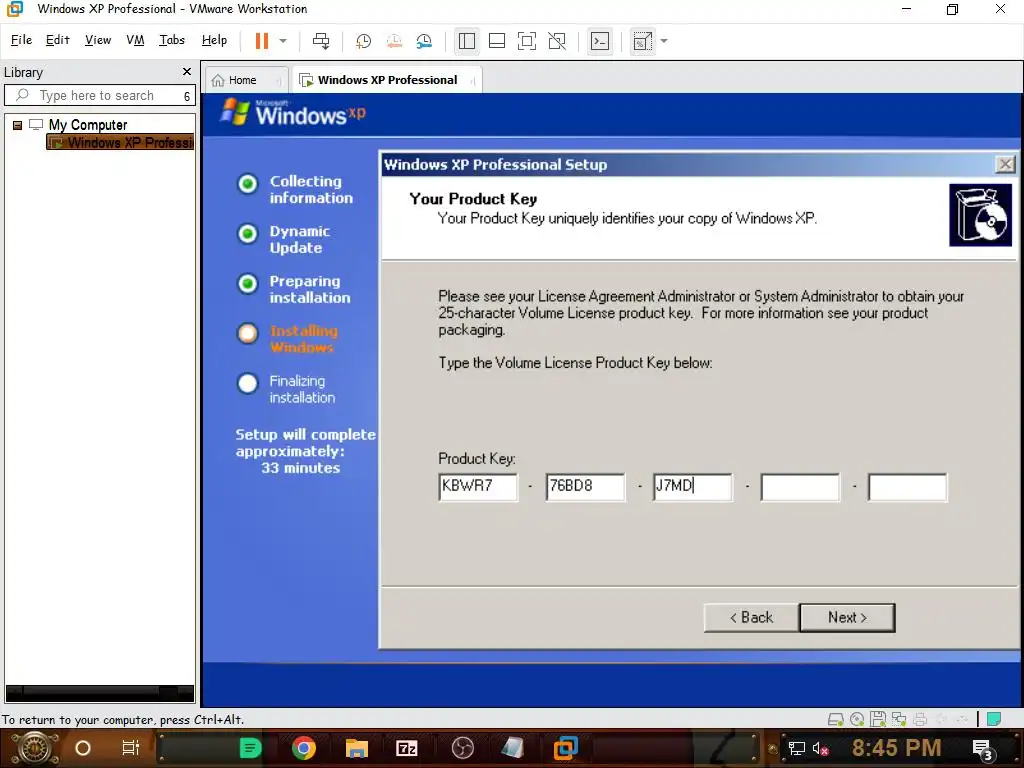Open the View menu

(98, 40)
